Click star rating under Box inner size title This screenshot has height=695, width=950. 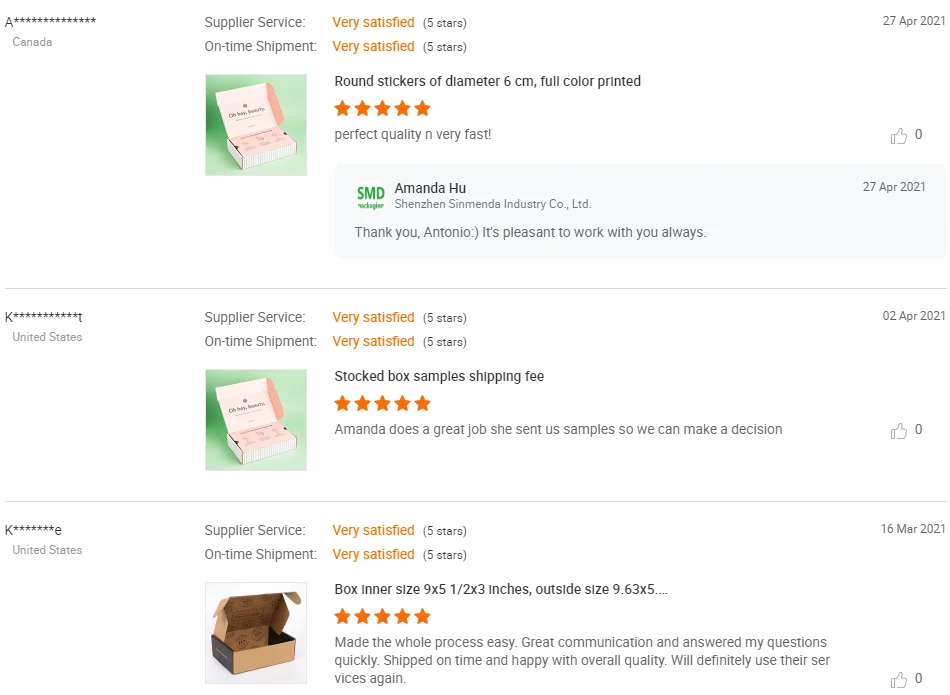(x=382, y=617)
